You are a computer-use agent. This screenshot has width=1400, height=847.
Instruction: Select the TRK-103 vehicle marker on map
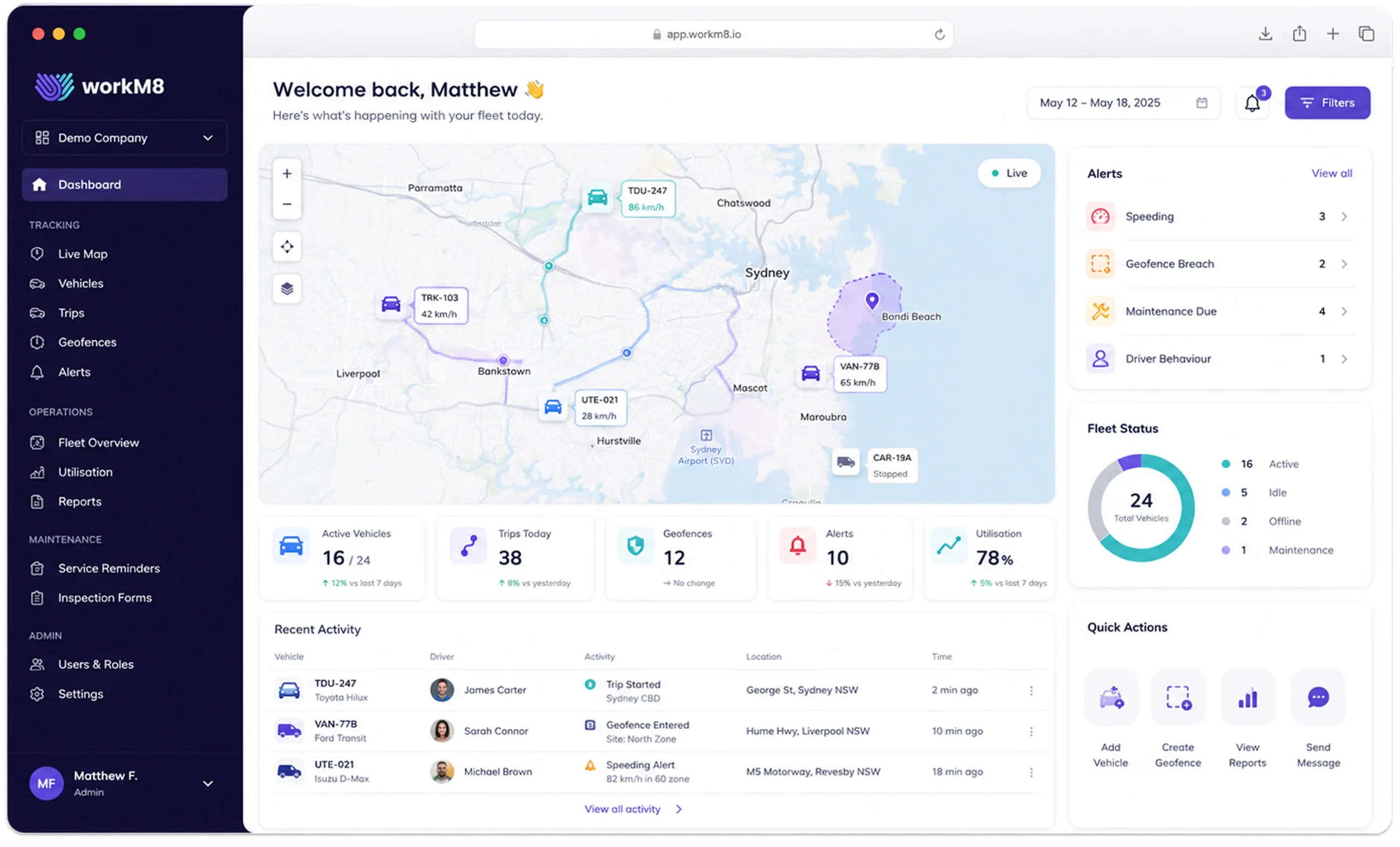[x=391, y=305]
